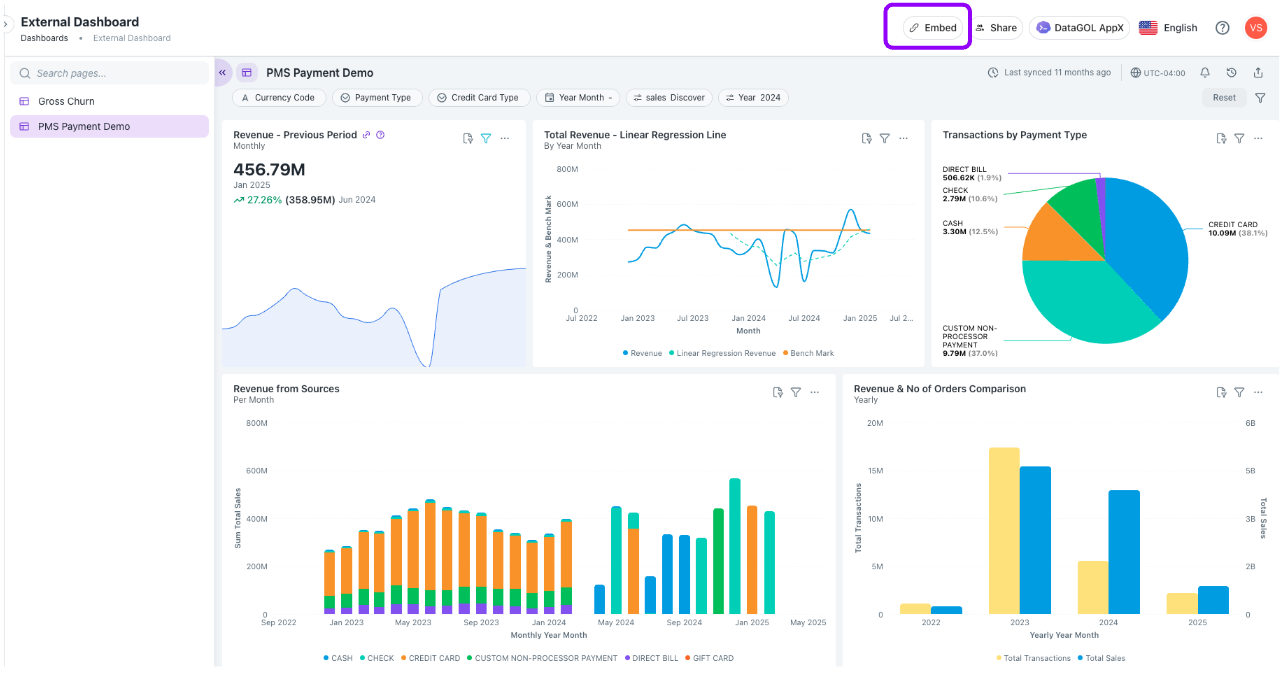Click the Reset filters button
Screen dimensions: 1288x685
pyautogui.click(x=1224, y=98)
